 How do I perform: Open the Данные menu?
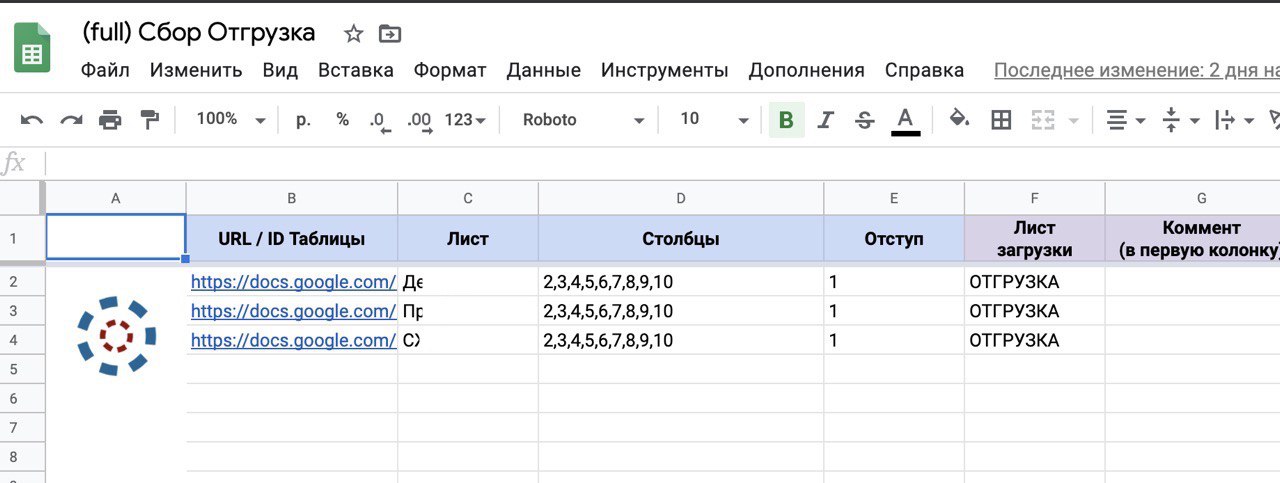click(x=543, y=70)
